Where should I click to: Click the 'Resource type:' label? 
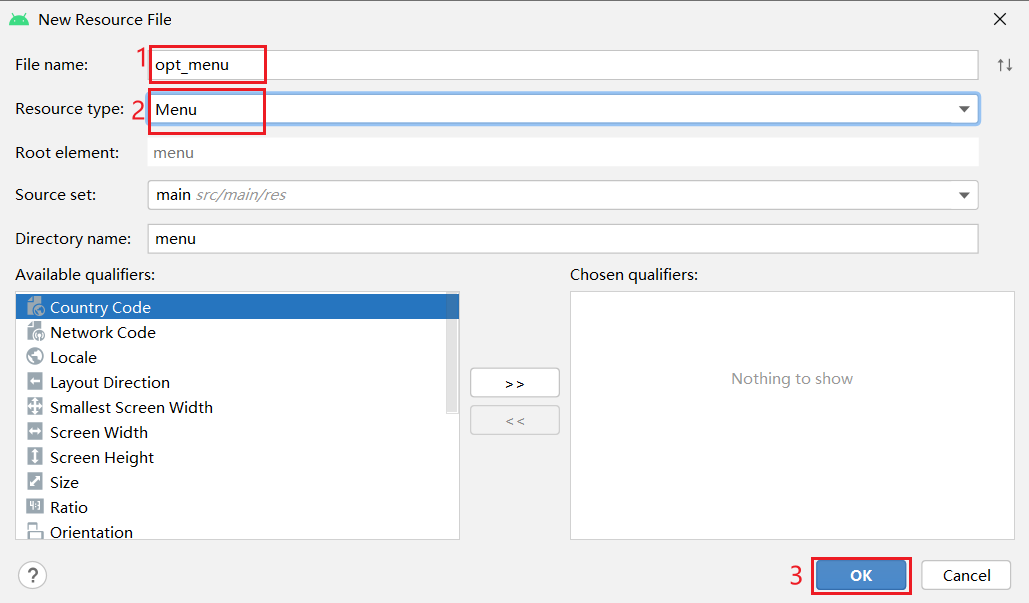pyautogui.click(x=70, y=109)
